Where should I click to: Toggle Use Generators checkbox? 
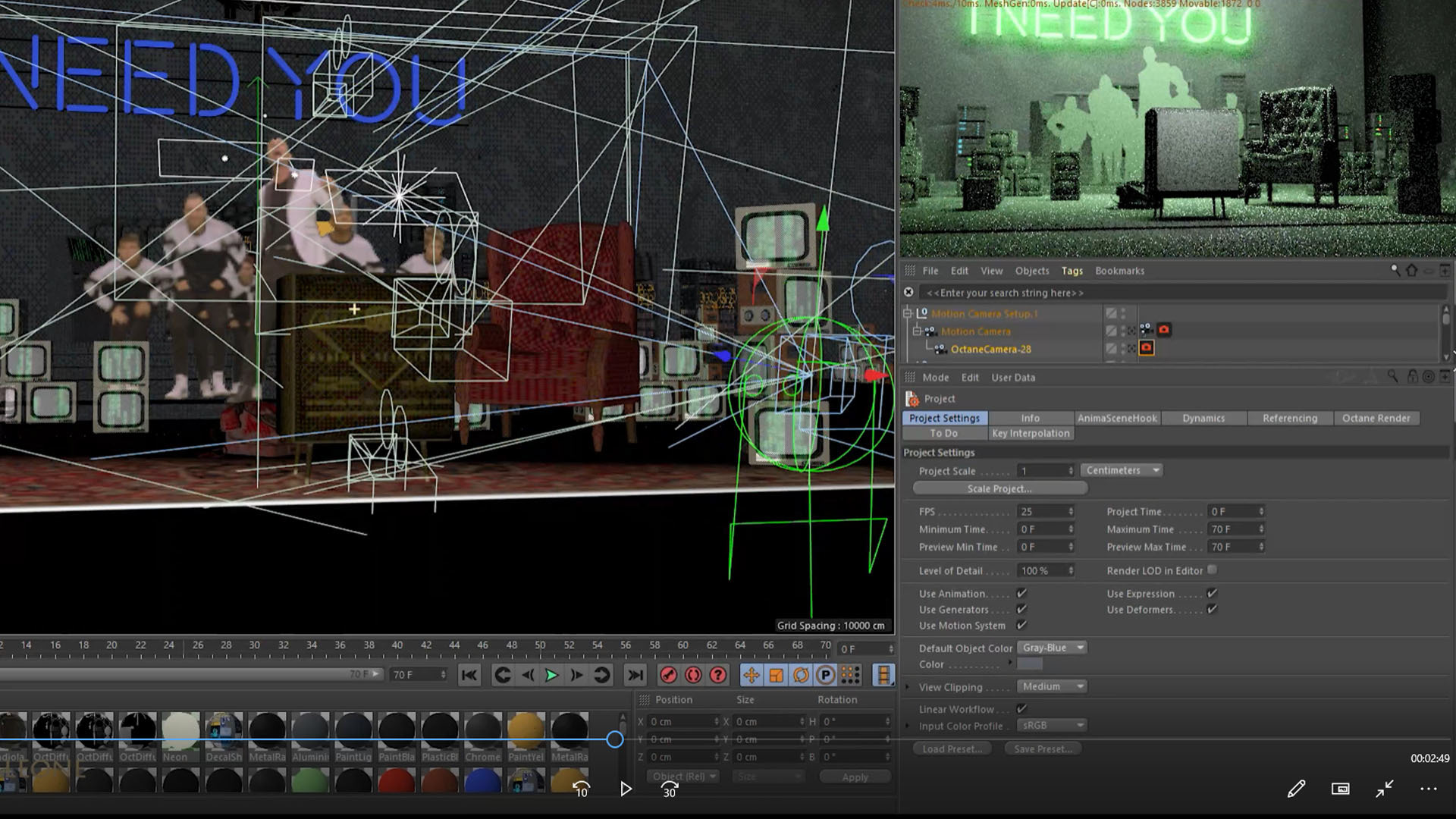click(1021, 609)
